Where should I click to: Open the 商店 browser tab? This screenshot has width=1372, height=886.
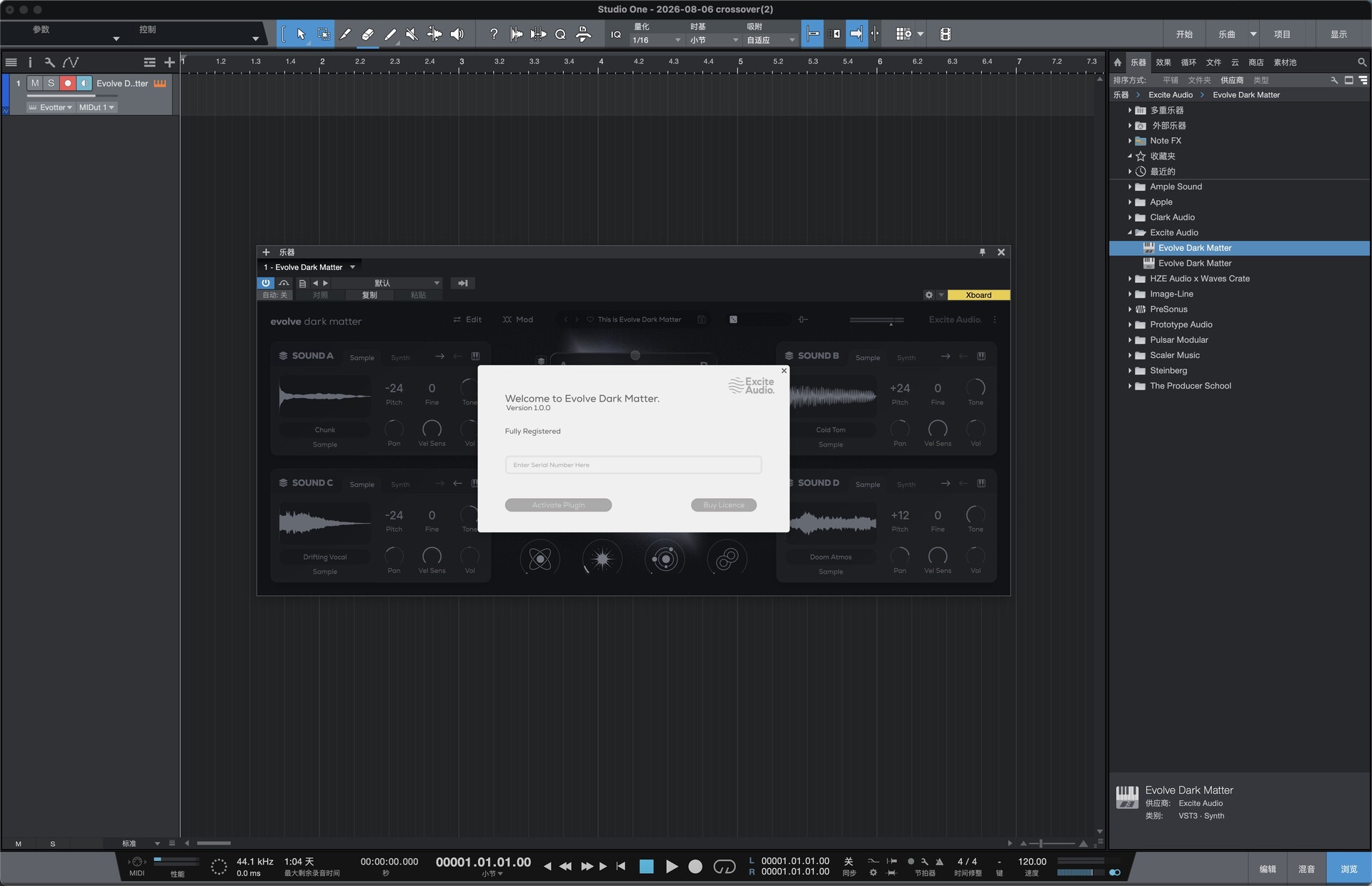point(1256,62)
